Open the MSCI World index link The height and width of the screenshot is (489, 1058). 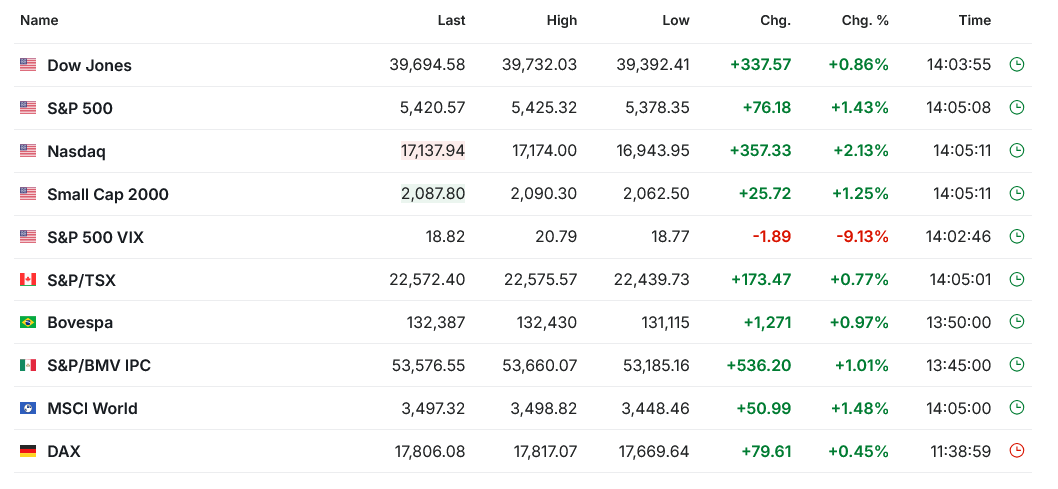[x=92, y=409]
